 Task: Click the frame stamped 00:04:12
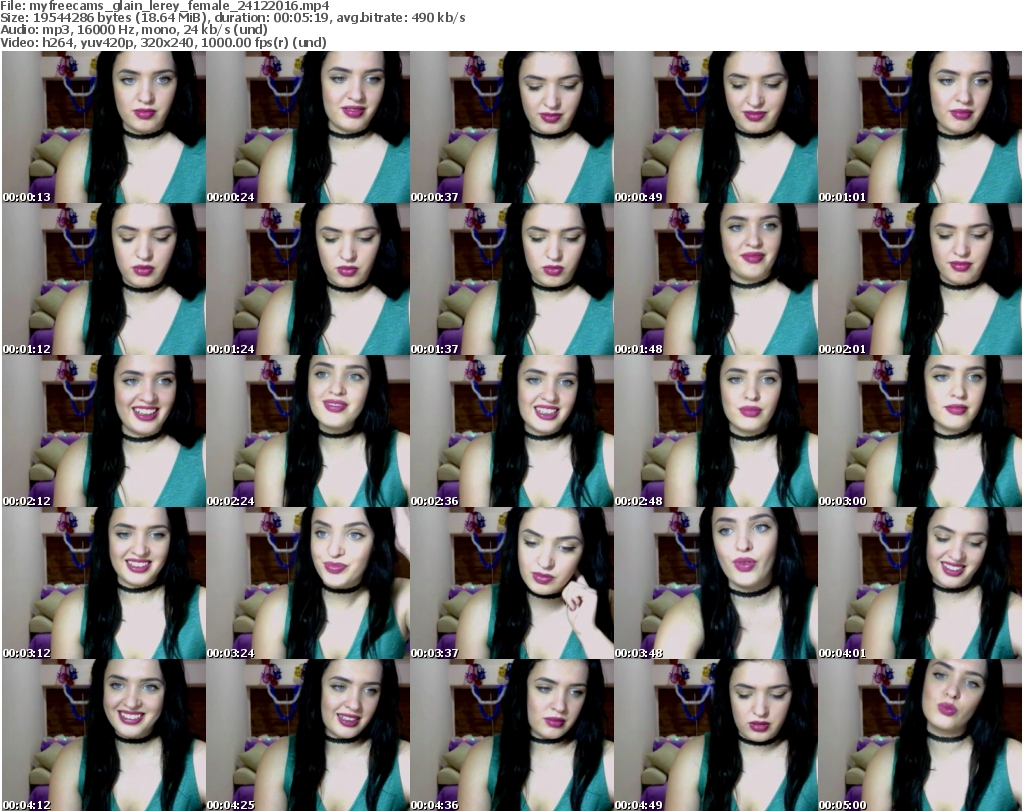pyautogui.click(x=104, y=735)
